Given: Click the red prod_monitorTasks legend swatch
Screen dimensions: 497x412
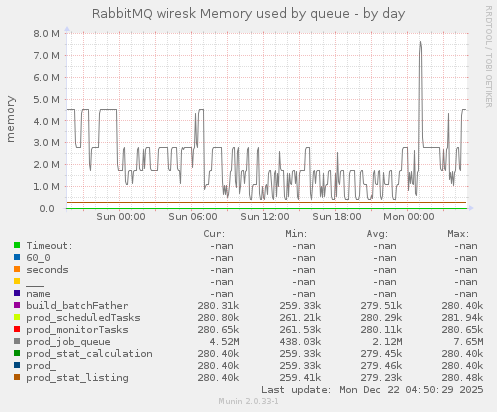Looking at the screenshot, I should tap(17, 329).
